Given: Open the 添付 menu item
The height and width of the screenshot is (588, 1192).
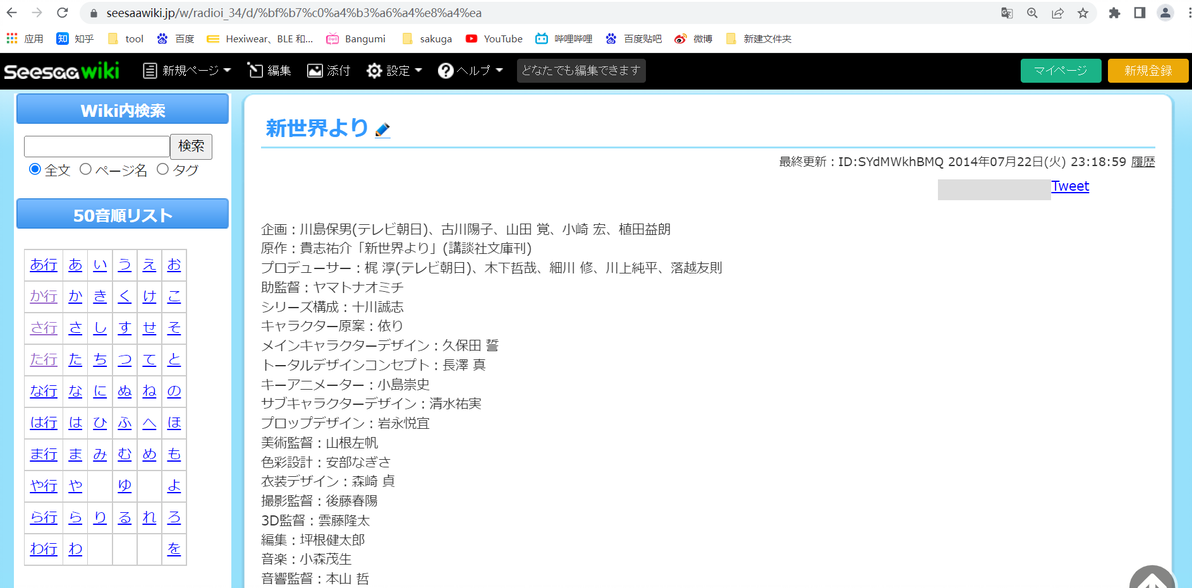Looking at the screenshot, I should tap(328, 71).
